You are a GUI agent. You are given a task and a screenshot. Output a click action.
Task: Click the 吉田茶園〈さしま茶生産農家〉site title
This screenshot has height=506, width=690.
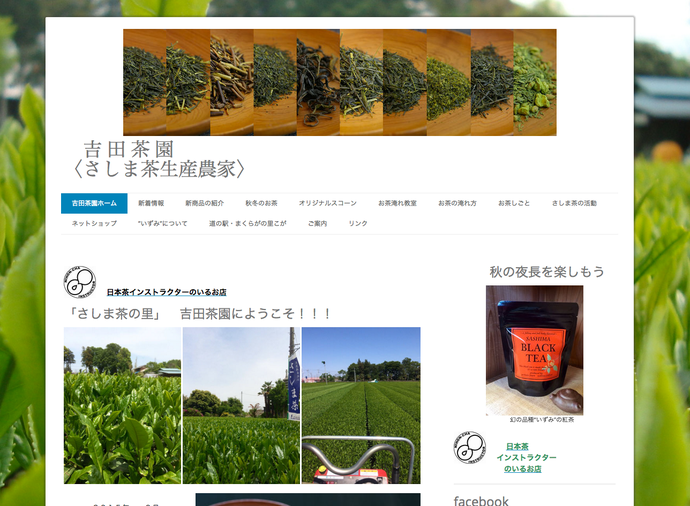(x=159, y=159)
